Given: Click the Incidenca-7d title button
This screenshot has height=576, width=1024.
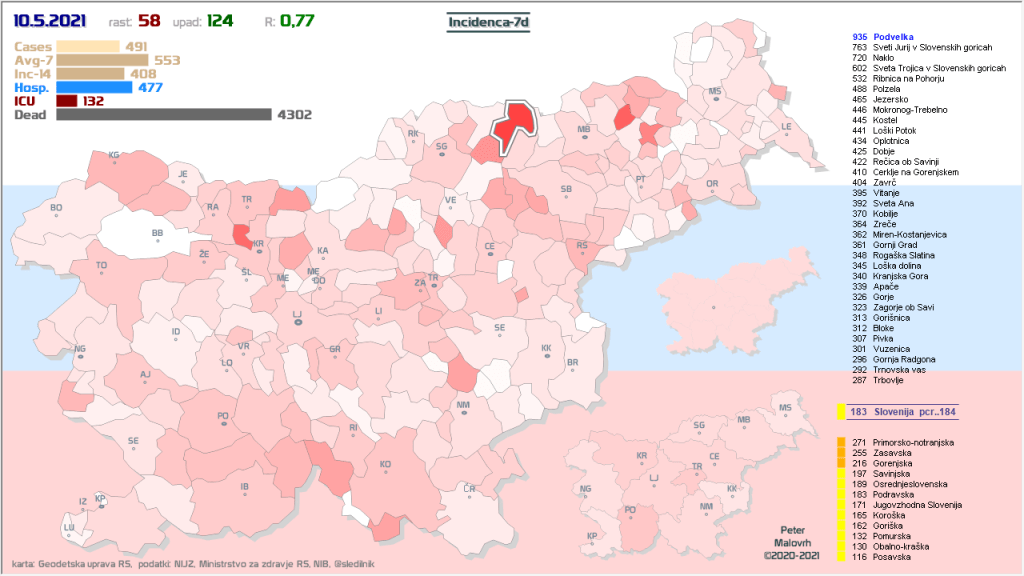Looking at the screenshot, I should (488, 20).
